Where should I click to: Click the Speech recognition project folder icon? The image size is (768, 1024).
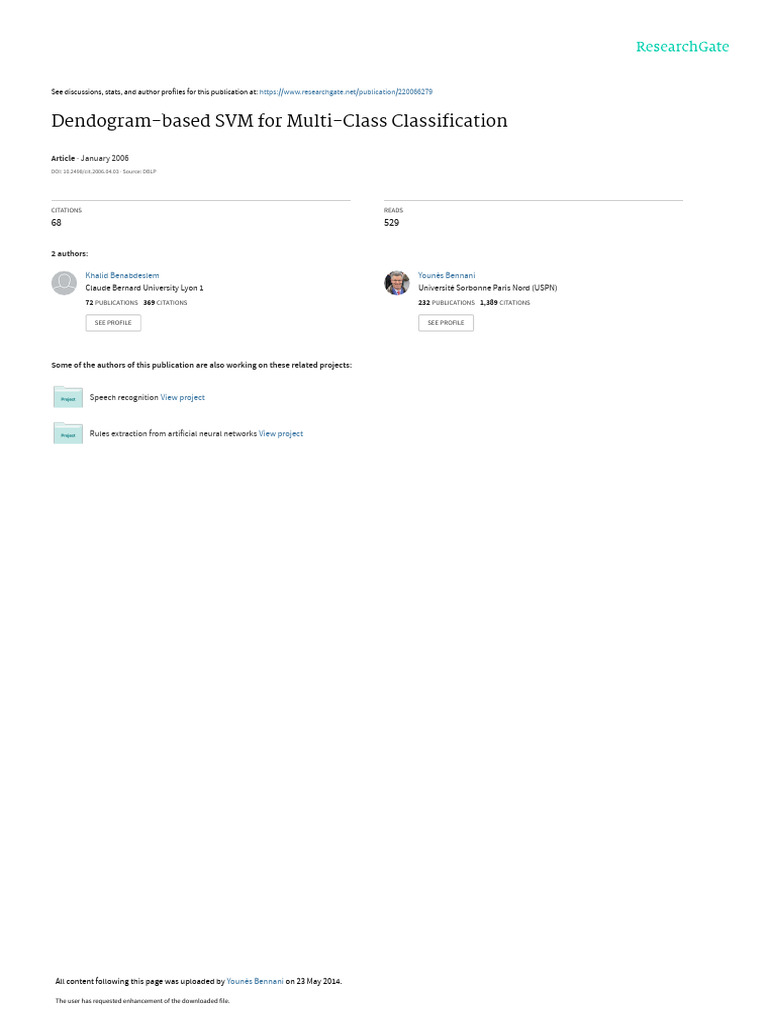point(68,397)
